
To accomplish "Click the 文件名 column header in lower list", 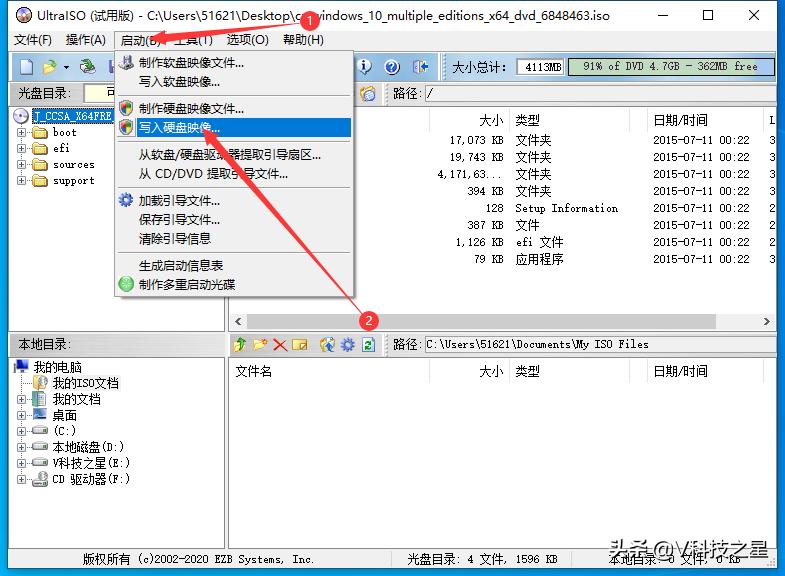I will pyautogui.click(x=329, y=371).
